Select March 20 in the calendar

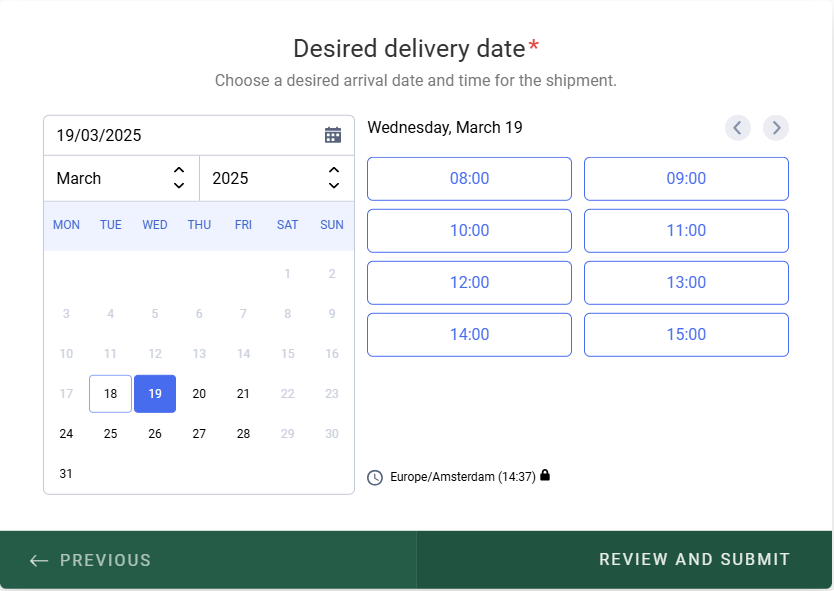[199, 394]
